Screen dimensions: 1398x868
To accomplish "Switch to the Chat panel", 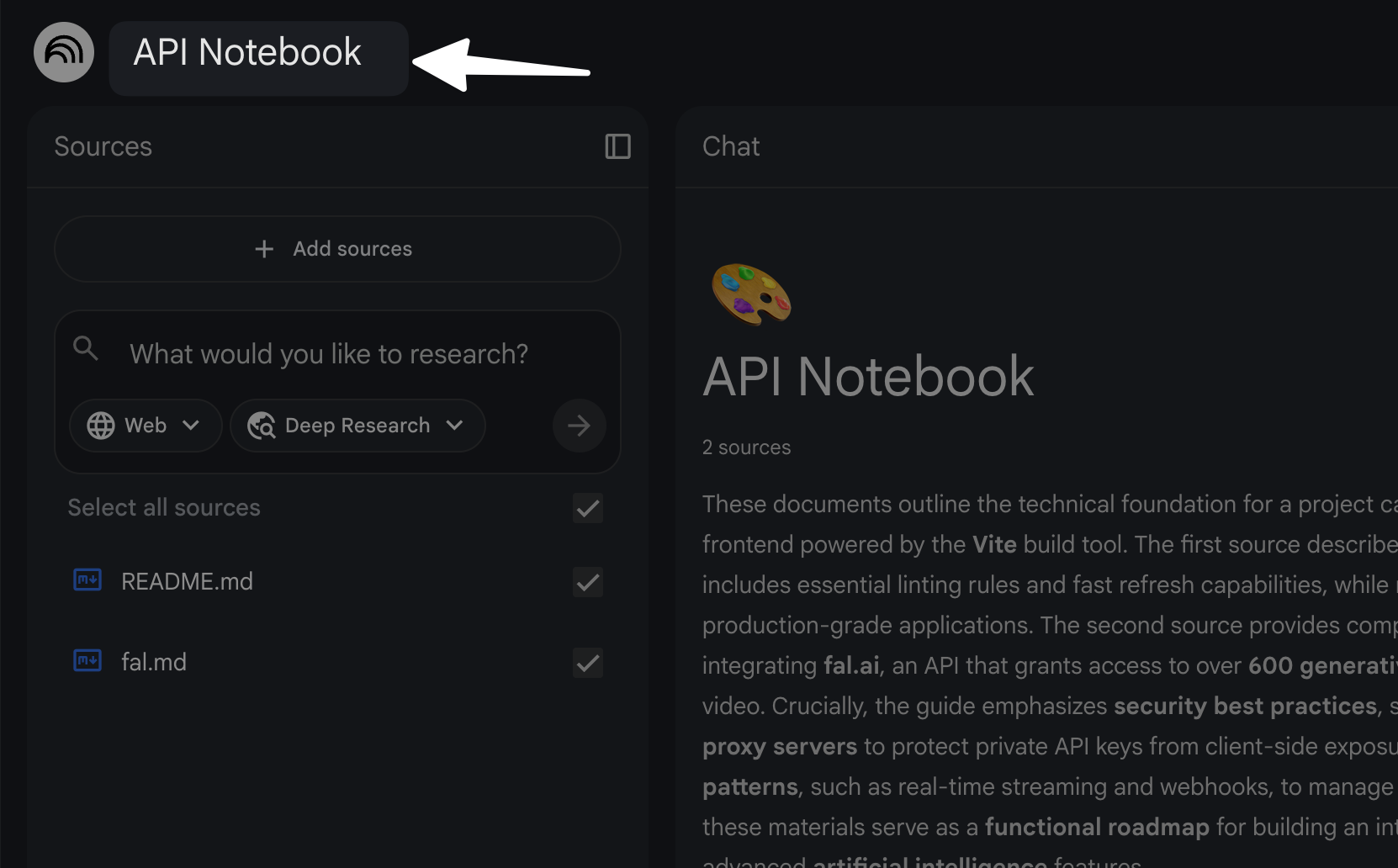I will [730, 146].
